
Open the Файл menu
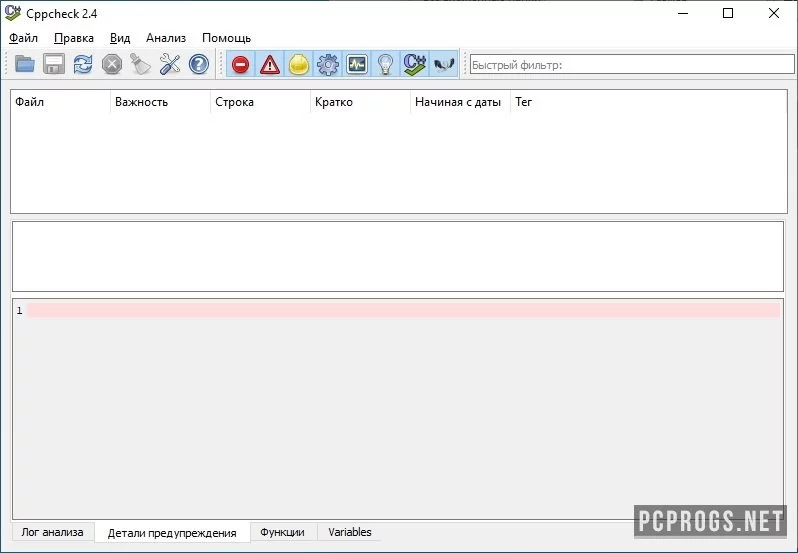[23, 38]
